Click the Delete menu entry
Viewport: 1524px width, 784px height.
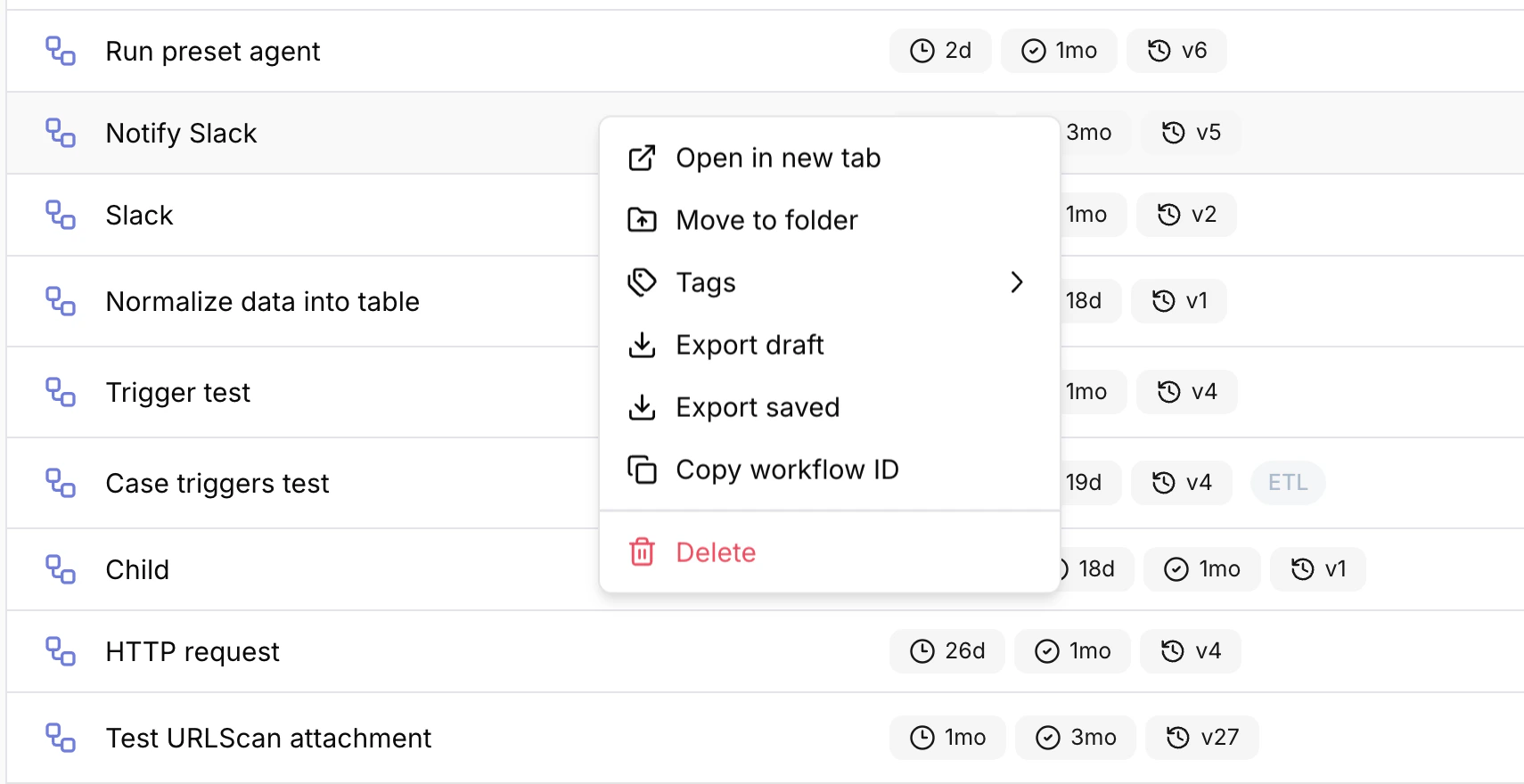click(x=715, y=552)
